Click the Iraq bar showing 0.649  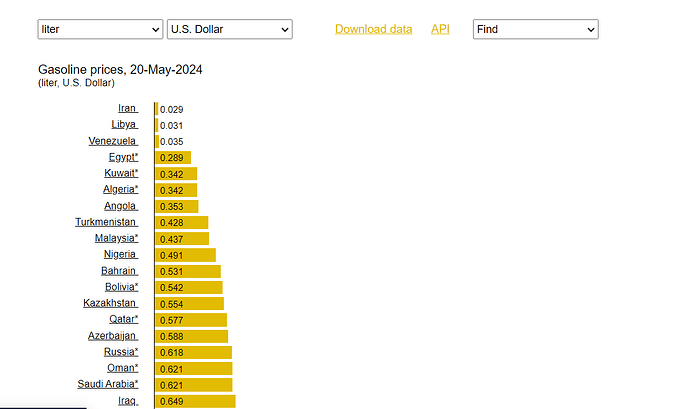[195, 401]
